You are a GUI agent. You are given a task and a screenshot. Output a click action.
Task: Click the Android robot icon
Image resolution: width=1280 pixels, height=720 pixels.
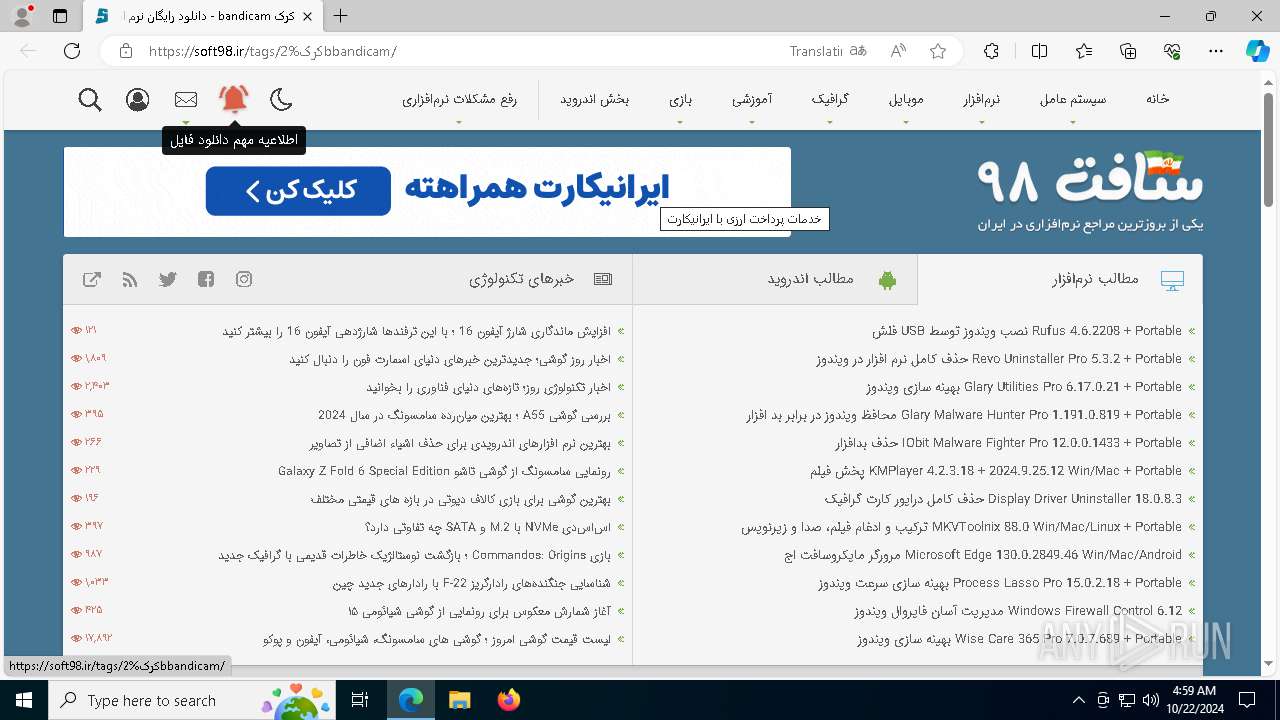coord(887,280)
